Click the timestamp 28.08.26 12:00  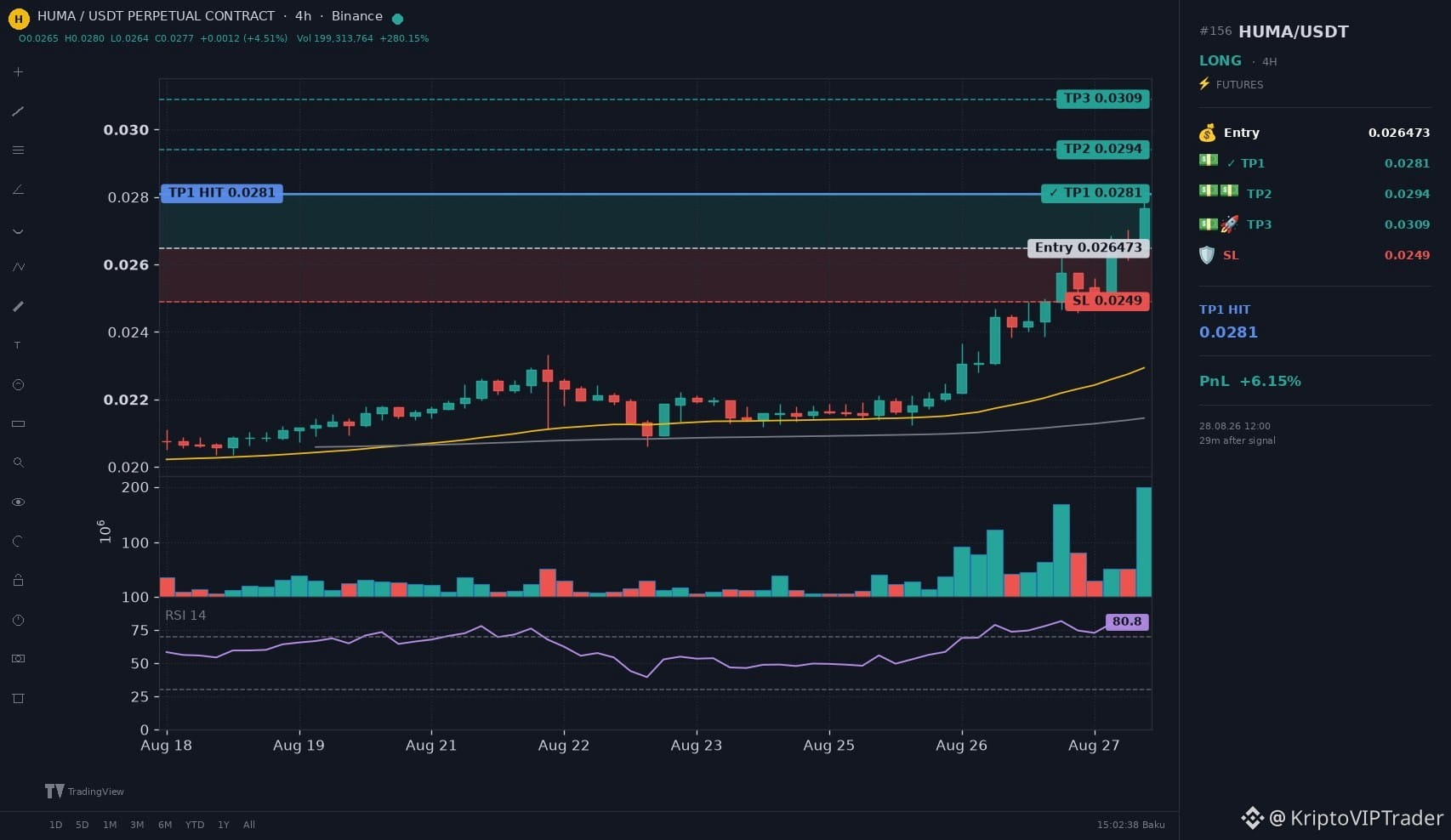(x=1235, y=426)
